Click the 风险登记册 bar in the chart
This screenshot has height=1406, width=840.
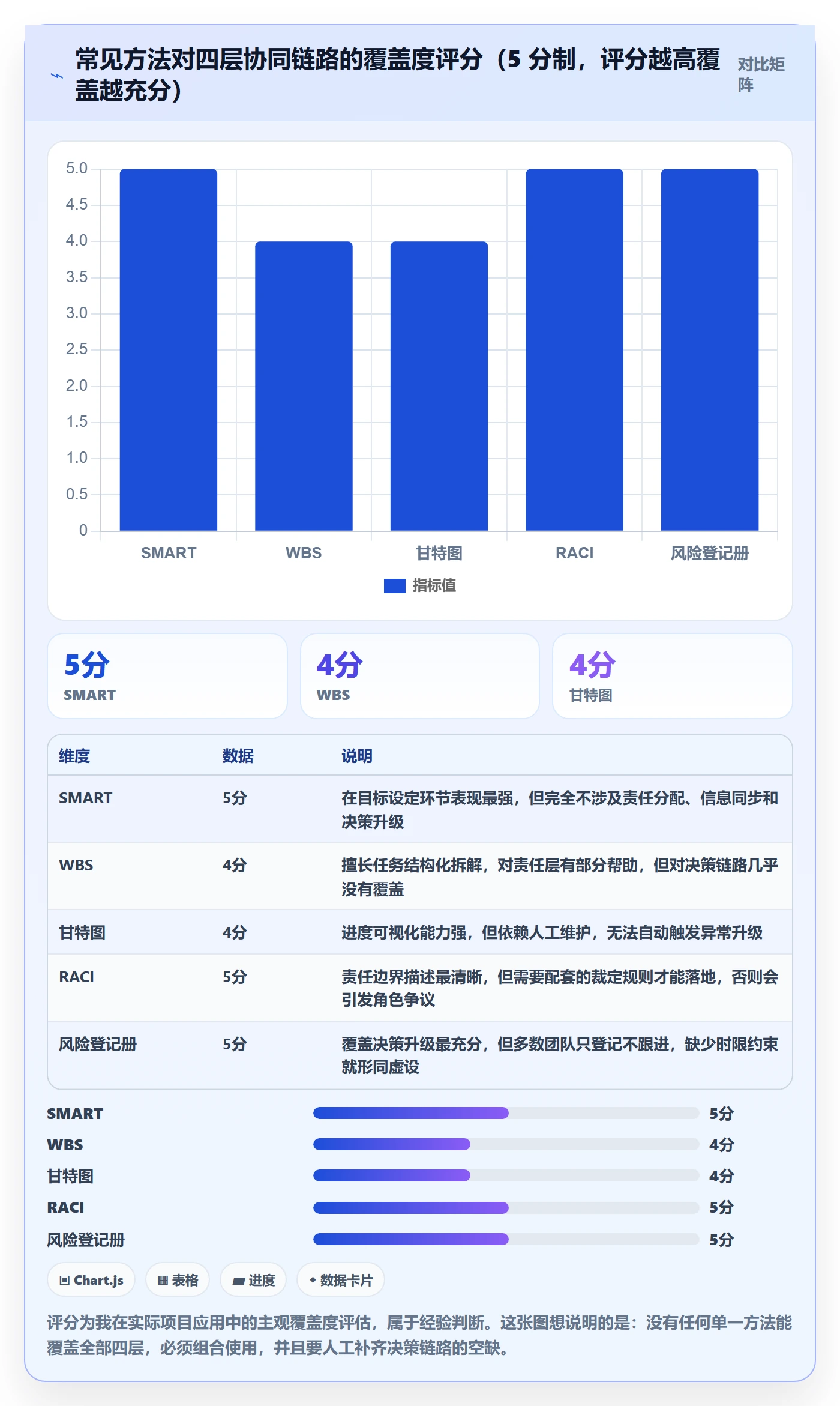click(710, 350)
